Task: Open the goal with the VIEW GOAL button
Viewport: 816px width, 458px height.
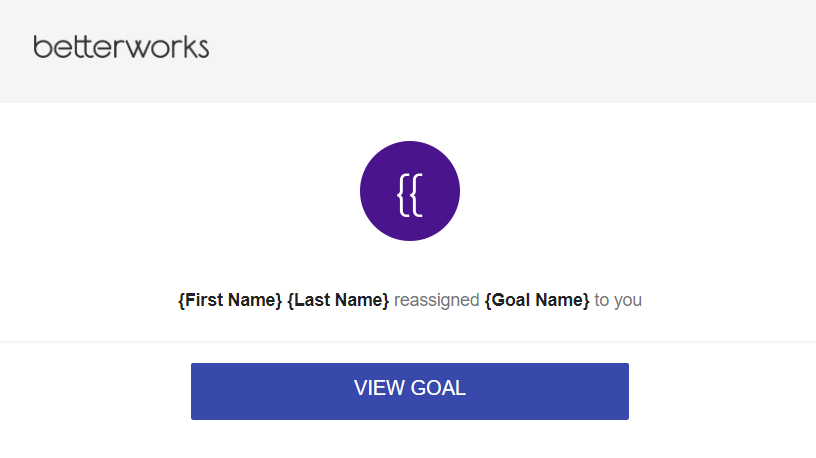Action: point(410,391)
